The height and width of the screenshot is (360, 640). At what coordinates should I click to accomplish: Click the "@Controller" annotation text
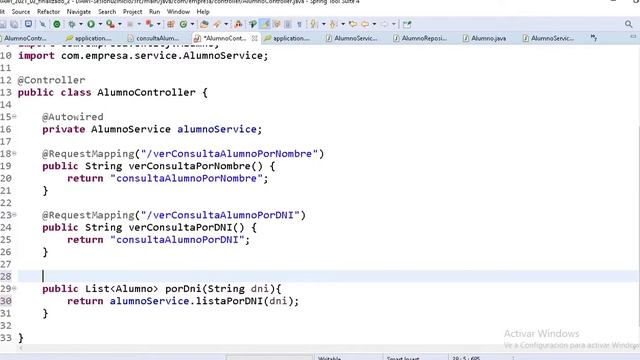coord(51,80)
